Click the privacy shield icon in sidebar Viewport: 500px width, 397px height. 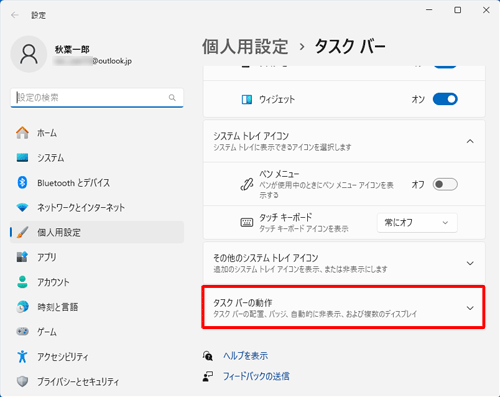[22, 381]
